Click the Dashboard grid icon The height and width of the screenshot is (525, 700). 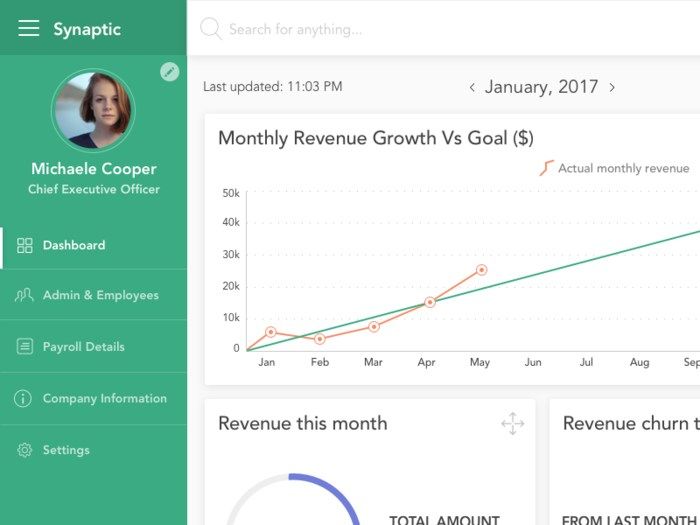click(25, 246)
